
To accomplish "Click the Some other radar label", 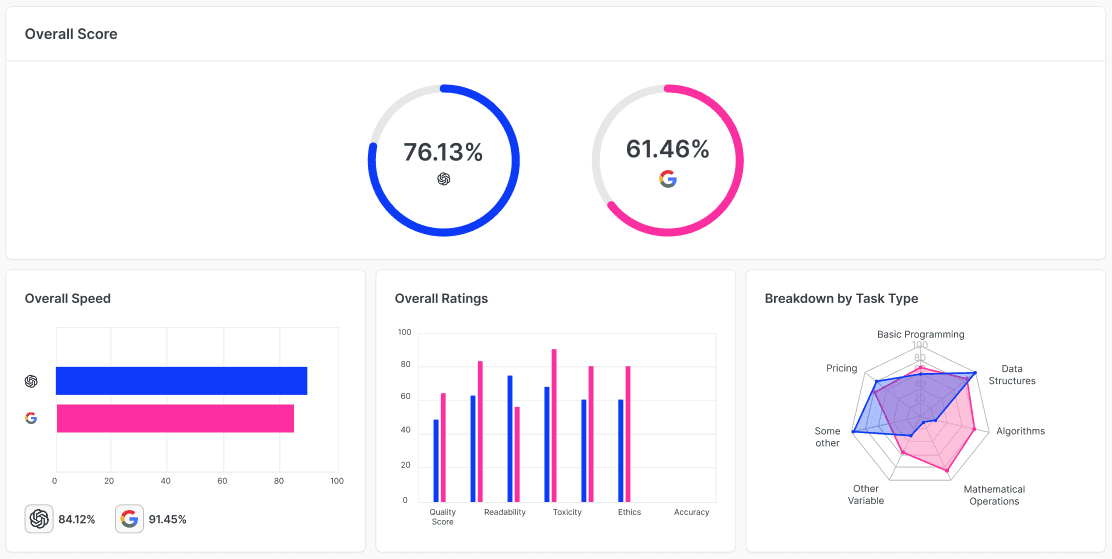I will pos(827,437).
